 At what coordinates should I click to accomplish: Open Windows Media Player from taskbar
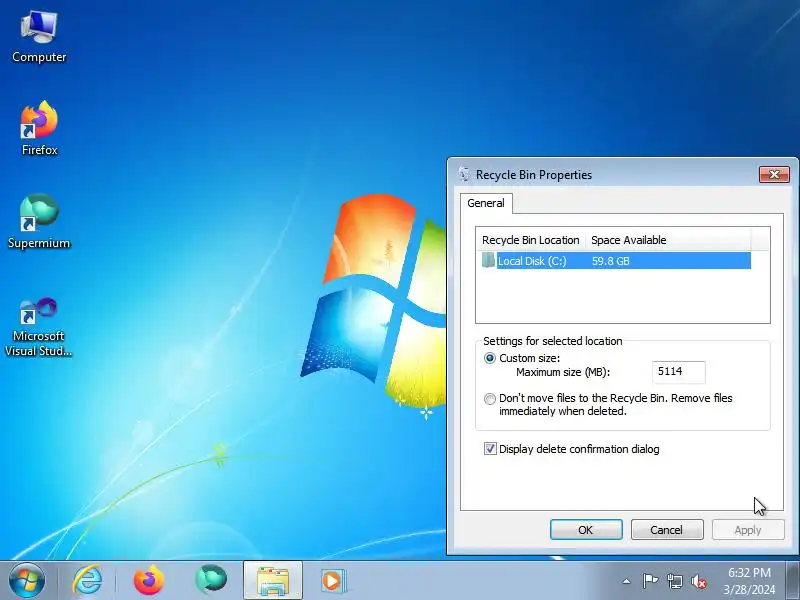pos(334,580)
